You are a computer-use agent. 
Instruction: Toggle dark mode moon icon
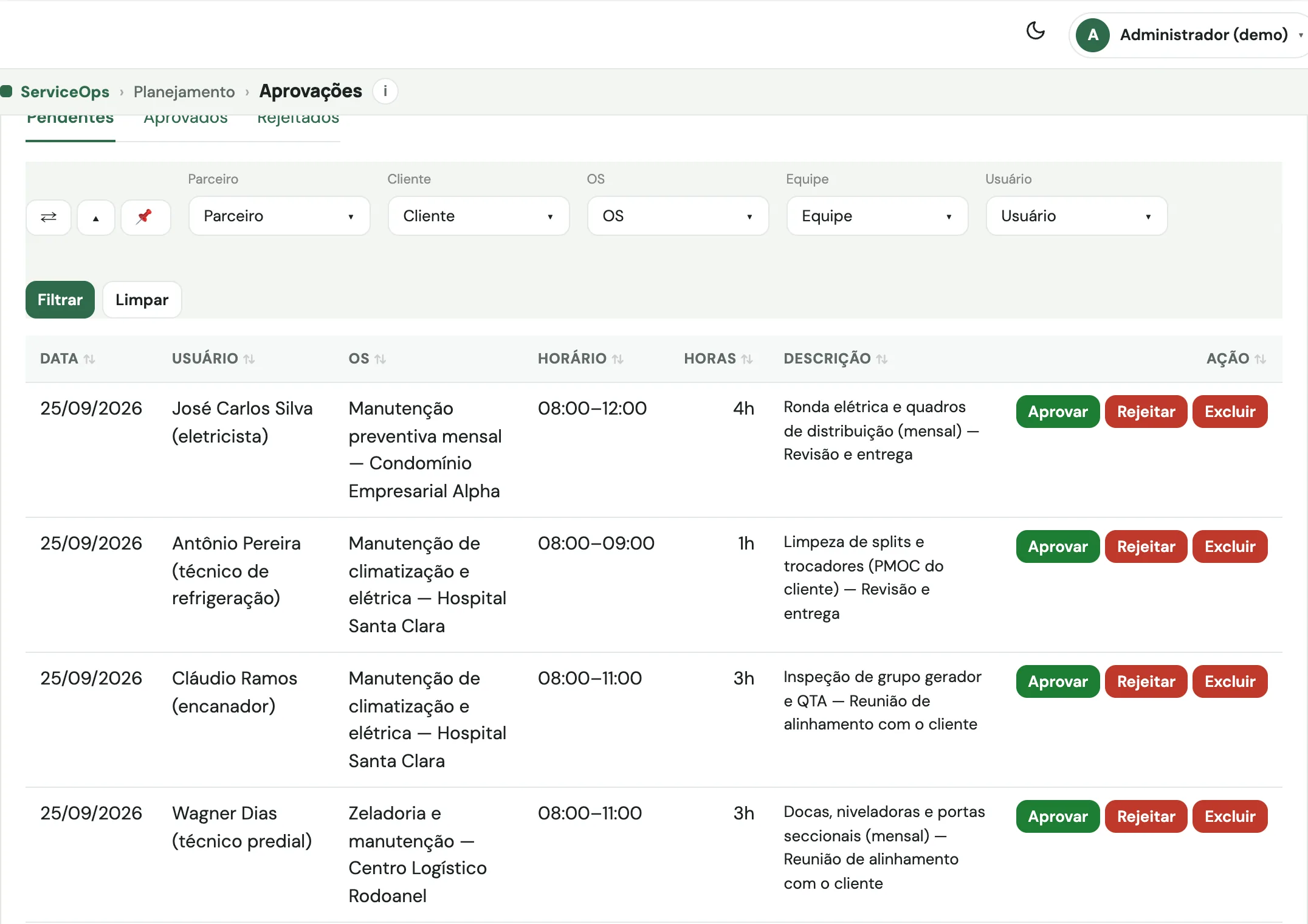[x=1035, y=31]
